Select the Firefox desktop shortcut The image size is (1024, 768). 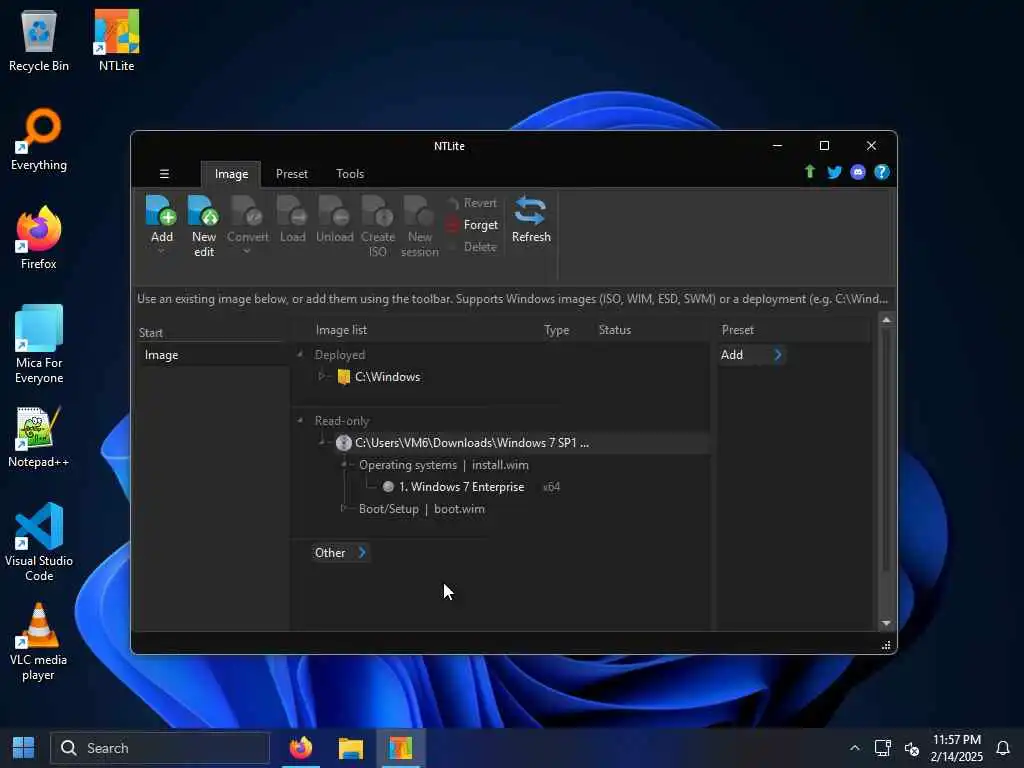point(39,238)
